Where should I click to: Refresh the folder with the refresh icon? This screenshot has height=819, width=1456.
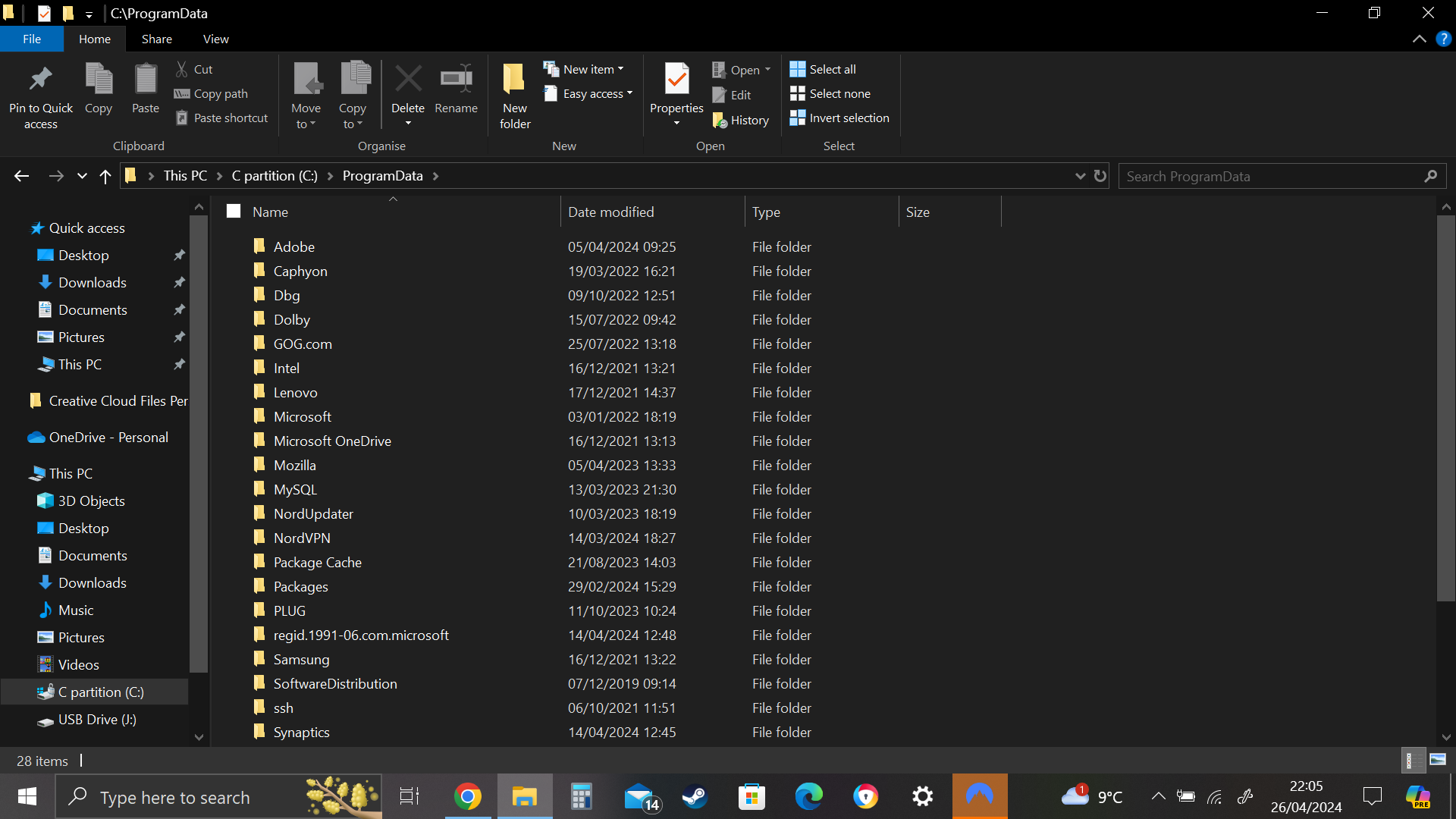point(1100,175)
